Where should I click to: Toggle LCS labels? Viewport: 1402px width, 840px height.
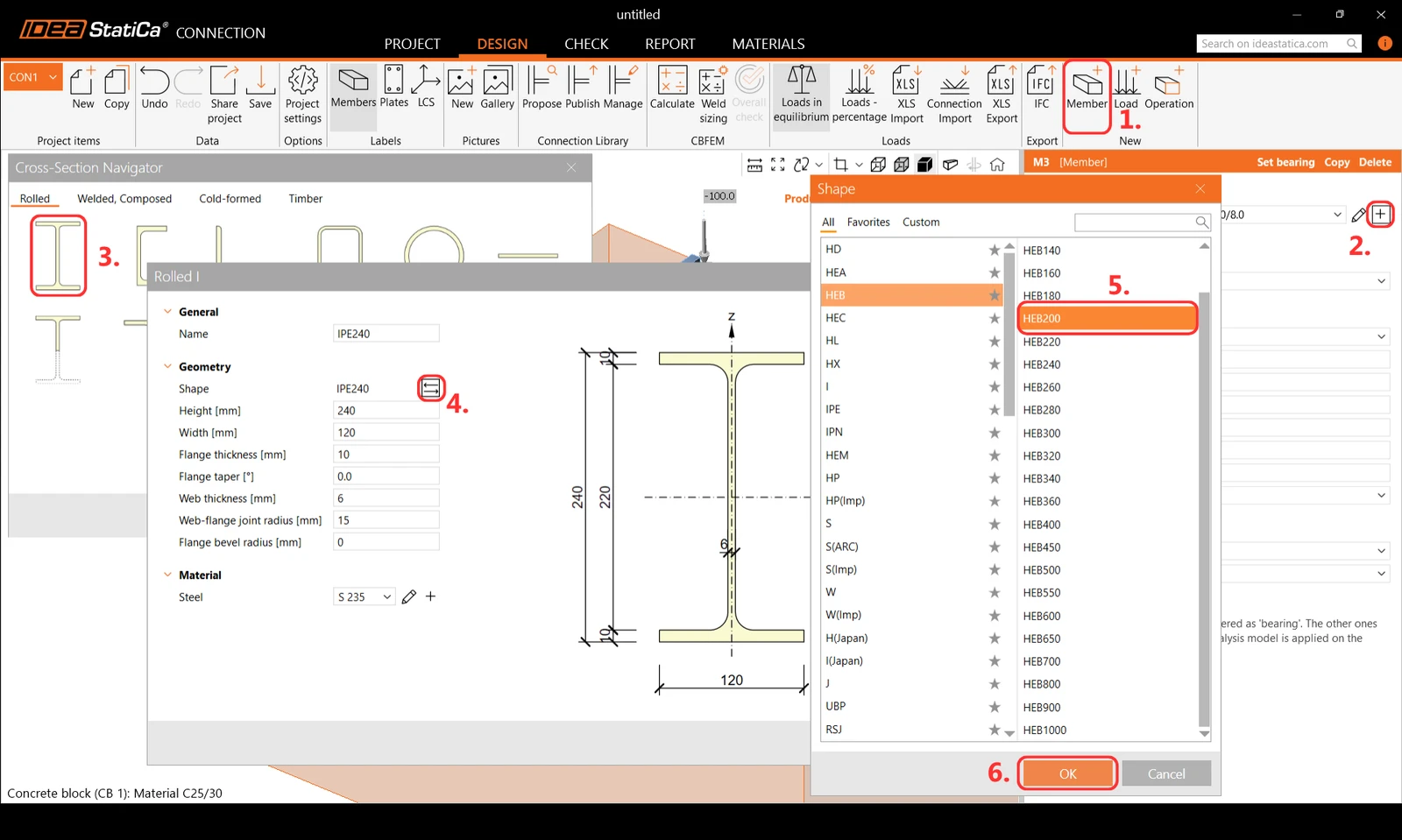[x=426, y=88]
